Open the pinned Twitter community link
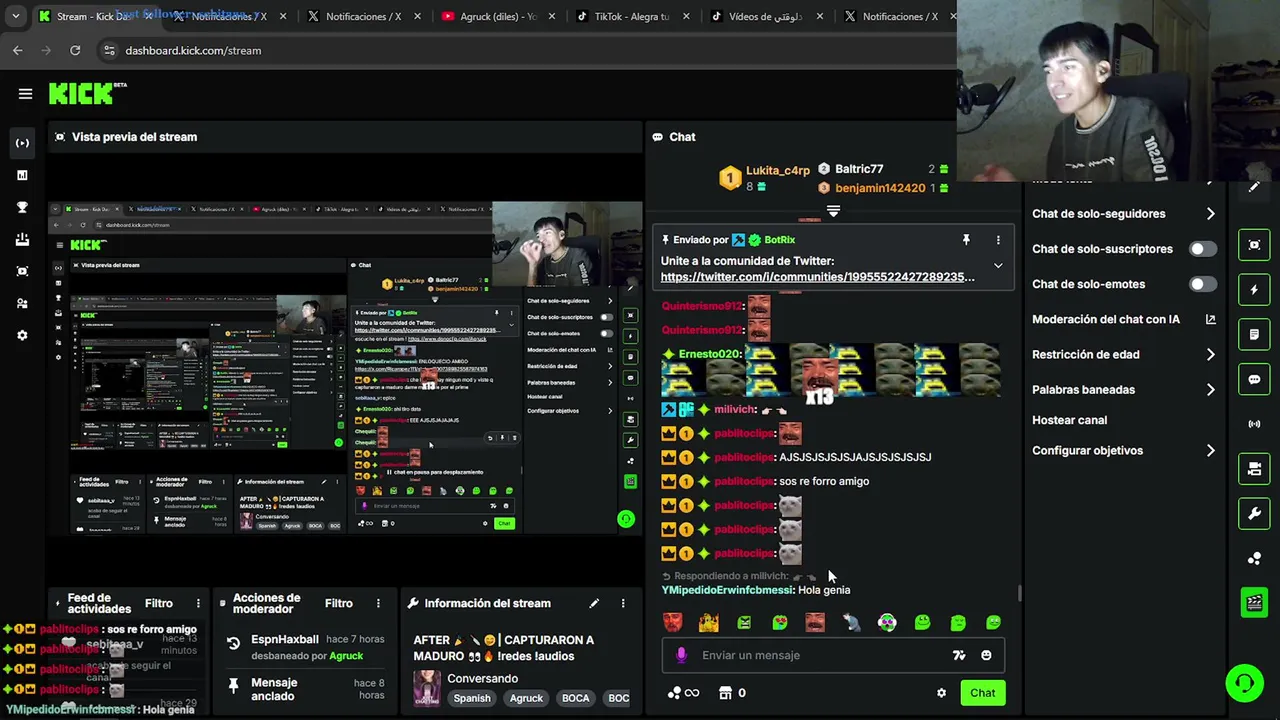The image size is (1280, 720). [817, 277]
